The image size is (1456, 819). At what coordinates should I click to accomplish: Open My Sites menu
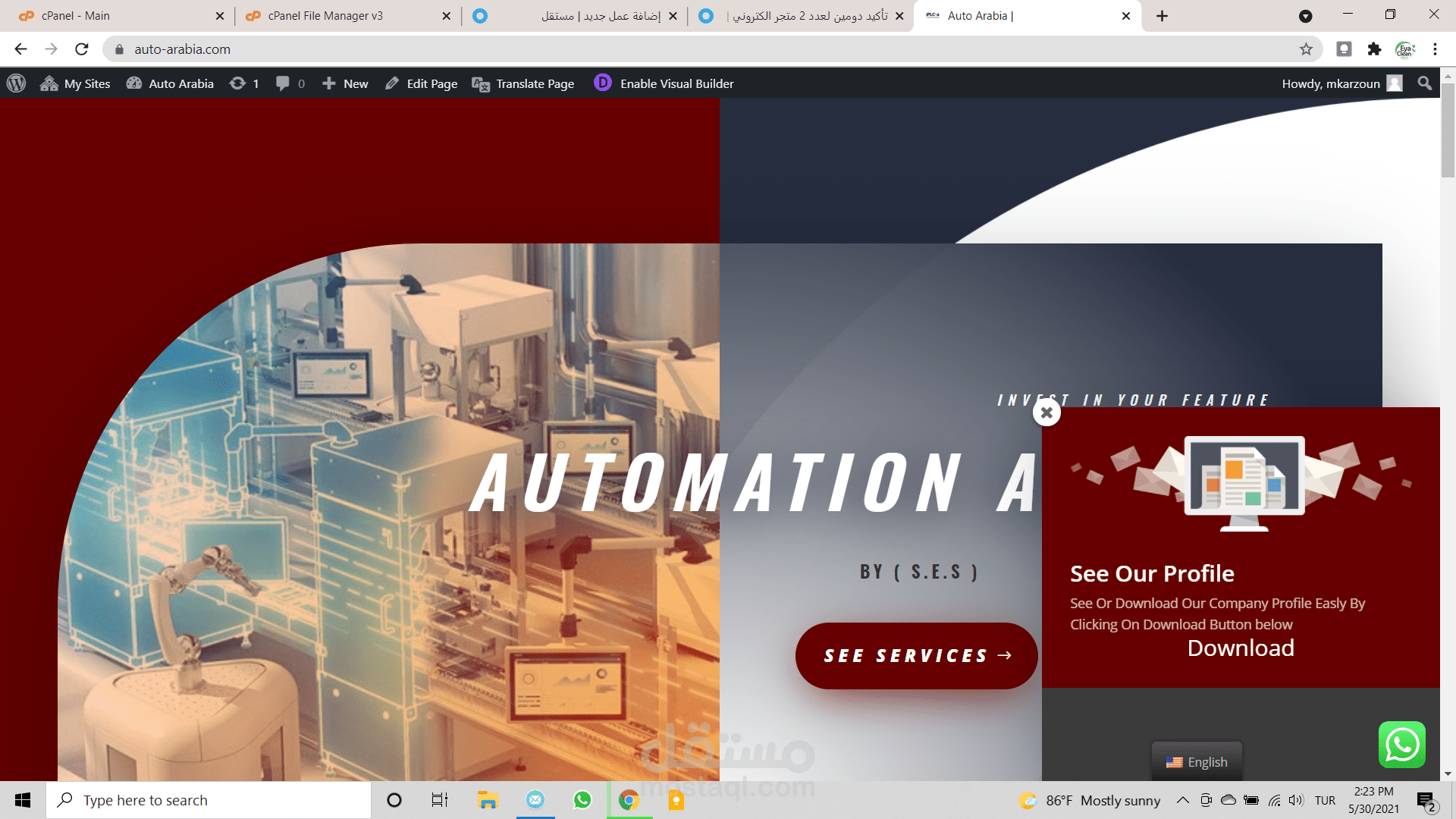(75, 83)
